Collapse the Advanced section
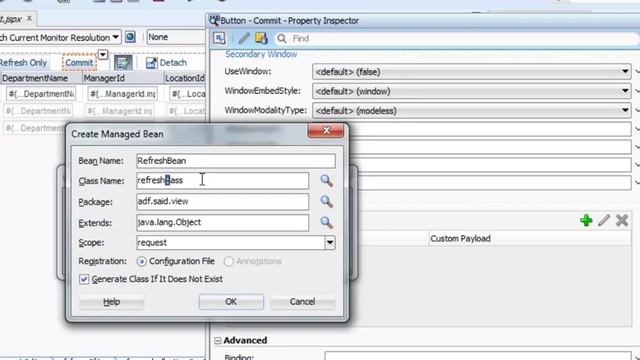This screenshot has height=360, width=640. (218, 340)
